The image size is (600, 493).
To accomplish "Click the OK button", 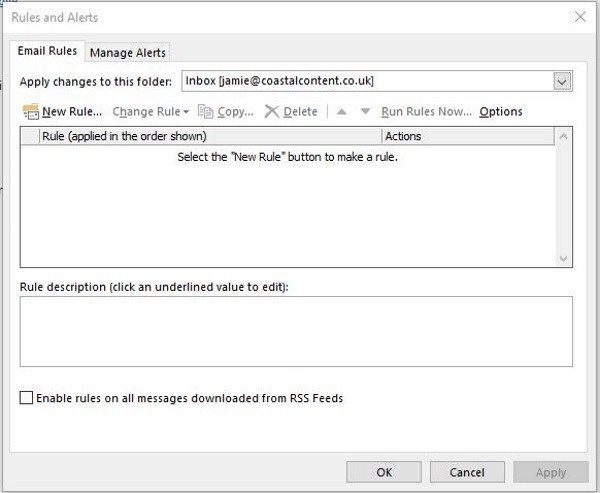I will pos(384,472).
